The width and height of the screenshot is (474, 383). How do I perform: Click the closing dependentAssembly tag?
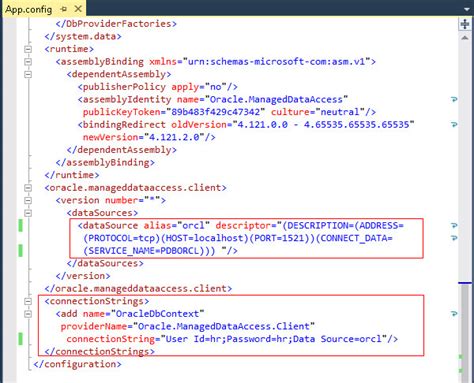pos(122,150)
